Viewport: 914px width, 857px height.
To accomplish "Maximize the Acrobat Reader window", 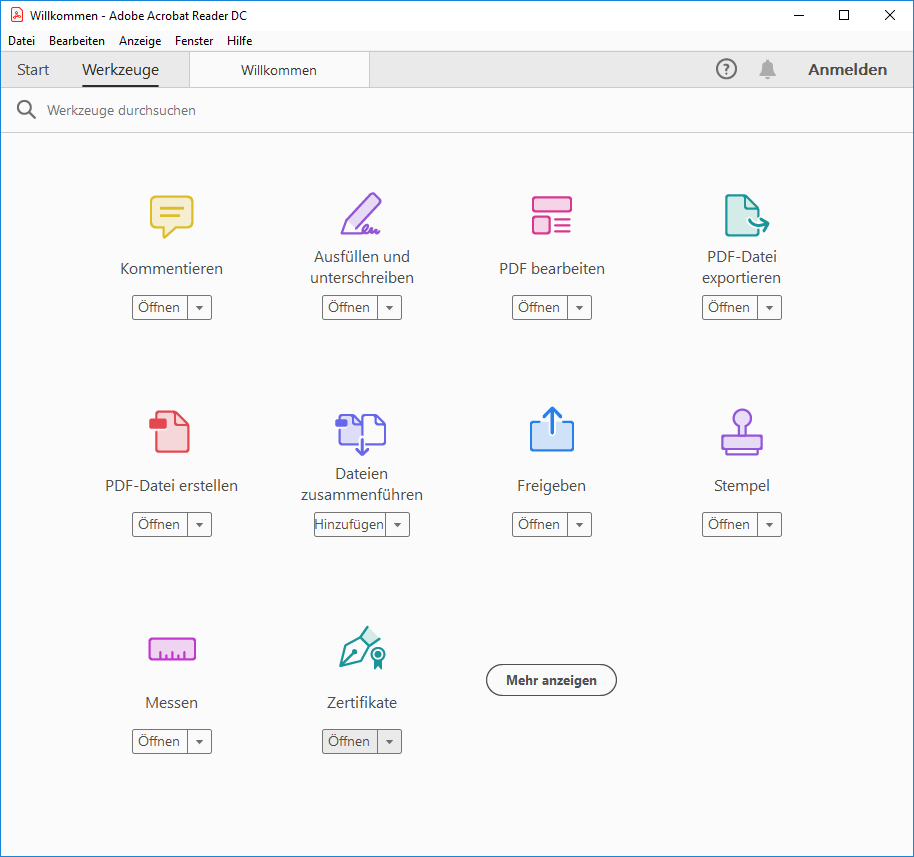I will click(x=844, y=15).
